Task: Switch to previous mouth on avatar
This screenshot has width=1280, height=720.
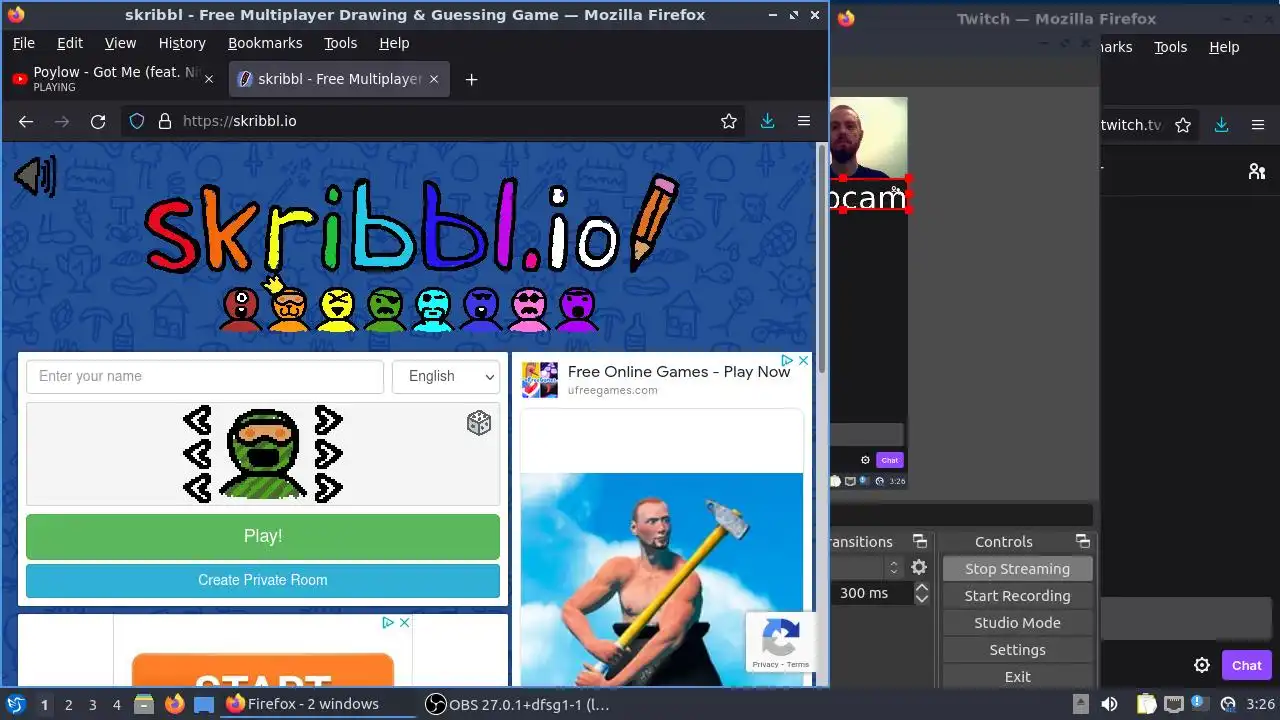Action: tap(197, 454)
